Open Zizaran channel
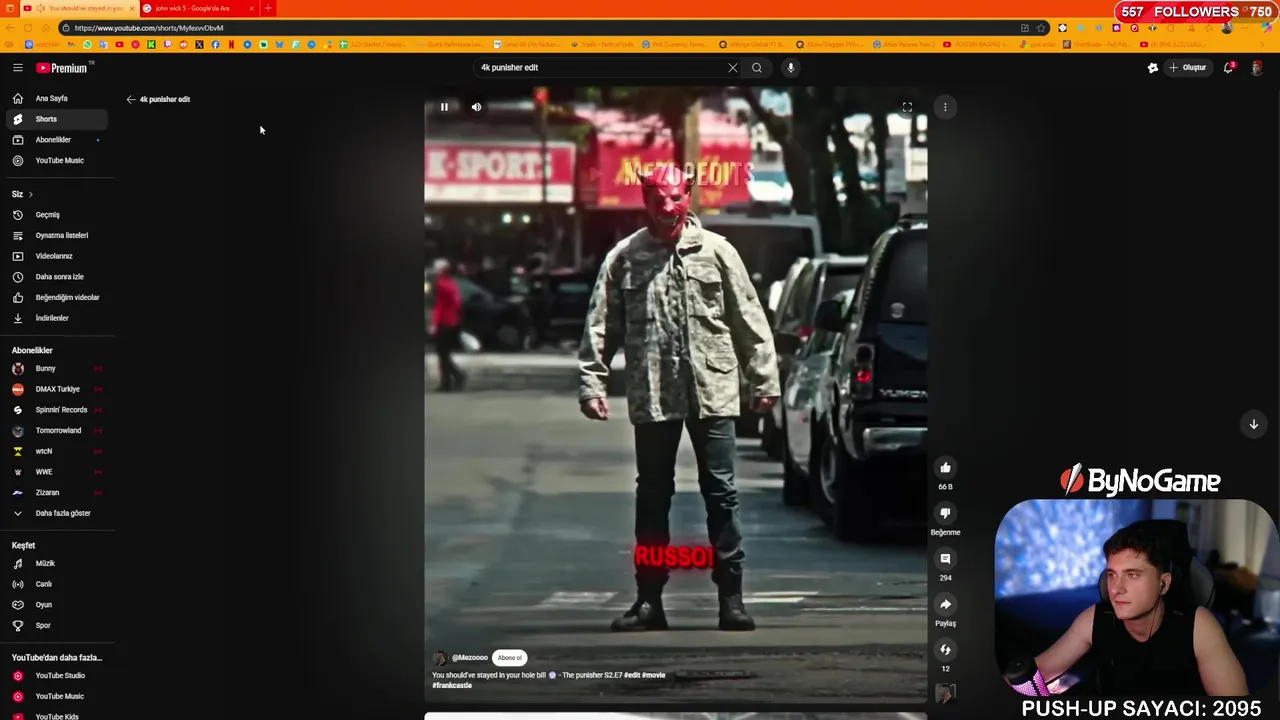Viewport: 1280px width, 720px height. click(x=57, y=492)
